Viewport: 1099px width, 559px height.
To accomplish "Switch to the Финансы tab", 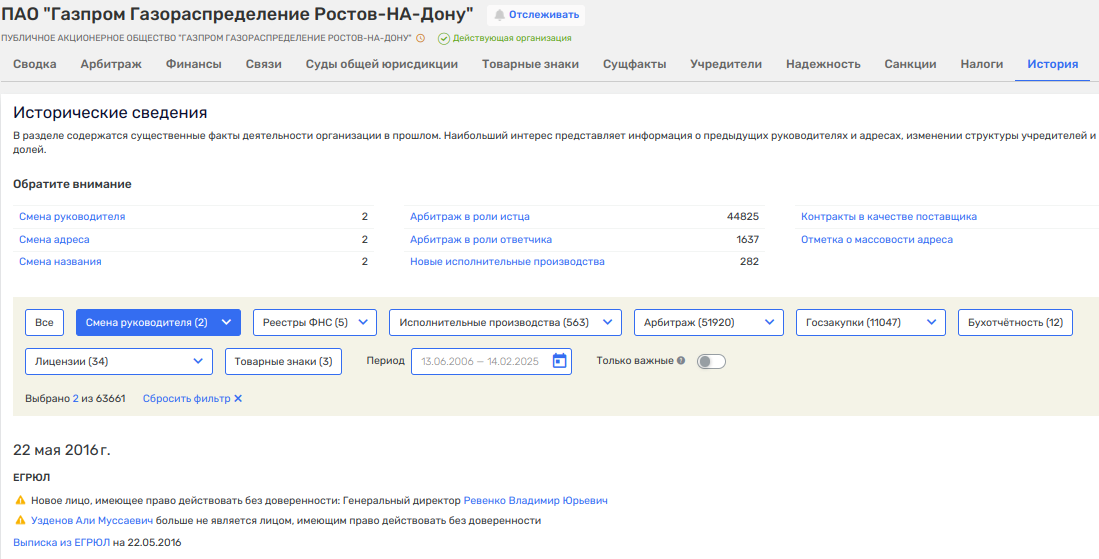I will tap(193, 64).
